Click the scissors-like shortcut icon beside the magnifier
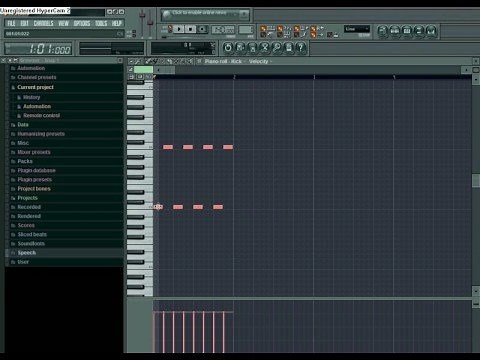The image size is (480, 360). (265, 48)
